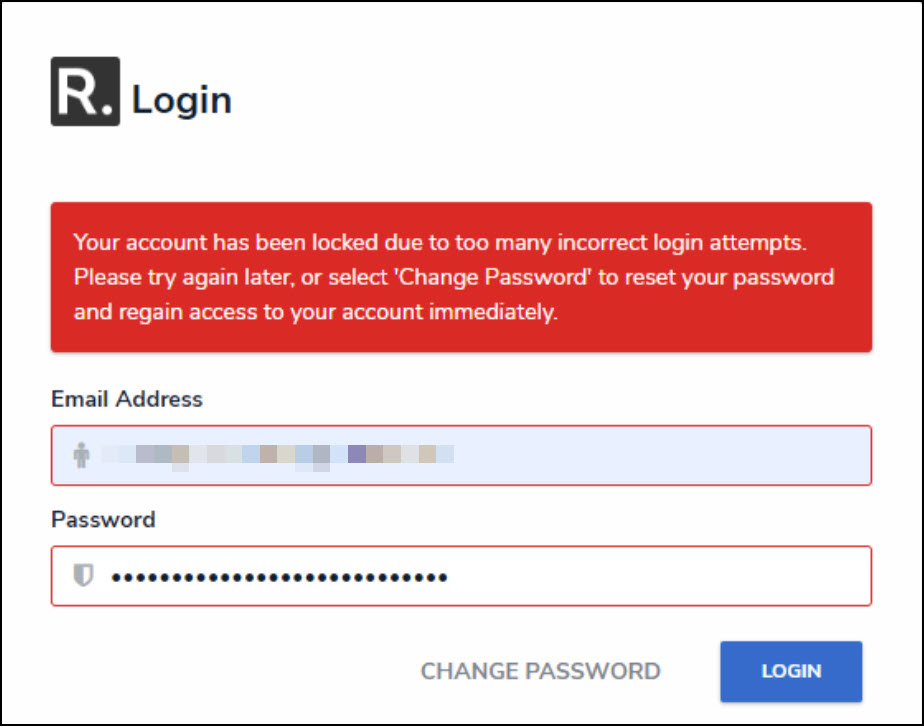Click the R. logo icon
924x726 pixels.
point(85,91)
